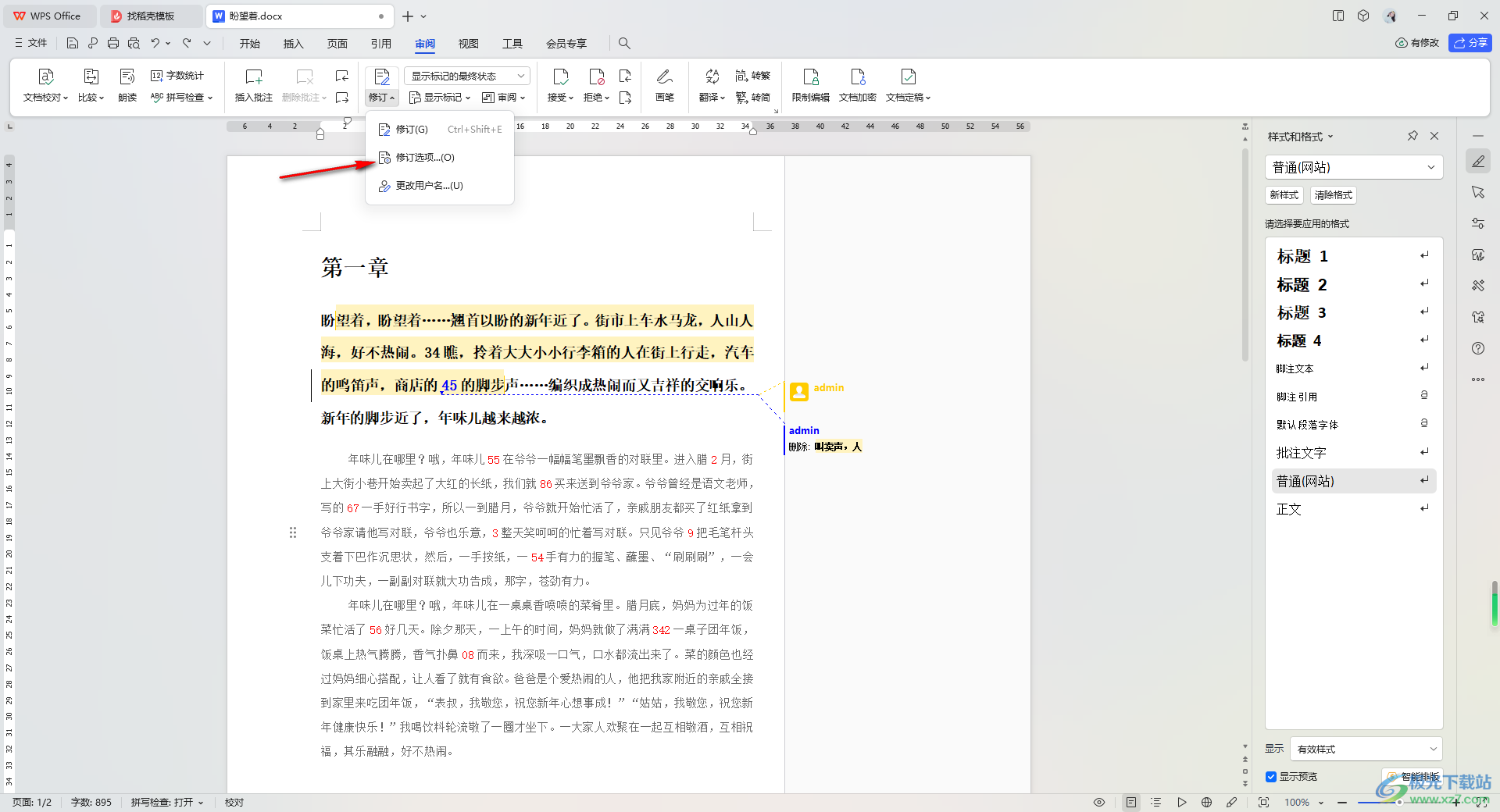Open the current style 普通(网站) combo box

coord(1354,167)
